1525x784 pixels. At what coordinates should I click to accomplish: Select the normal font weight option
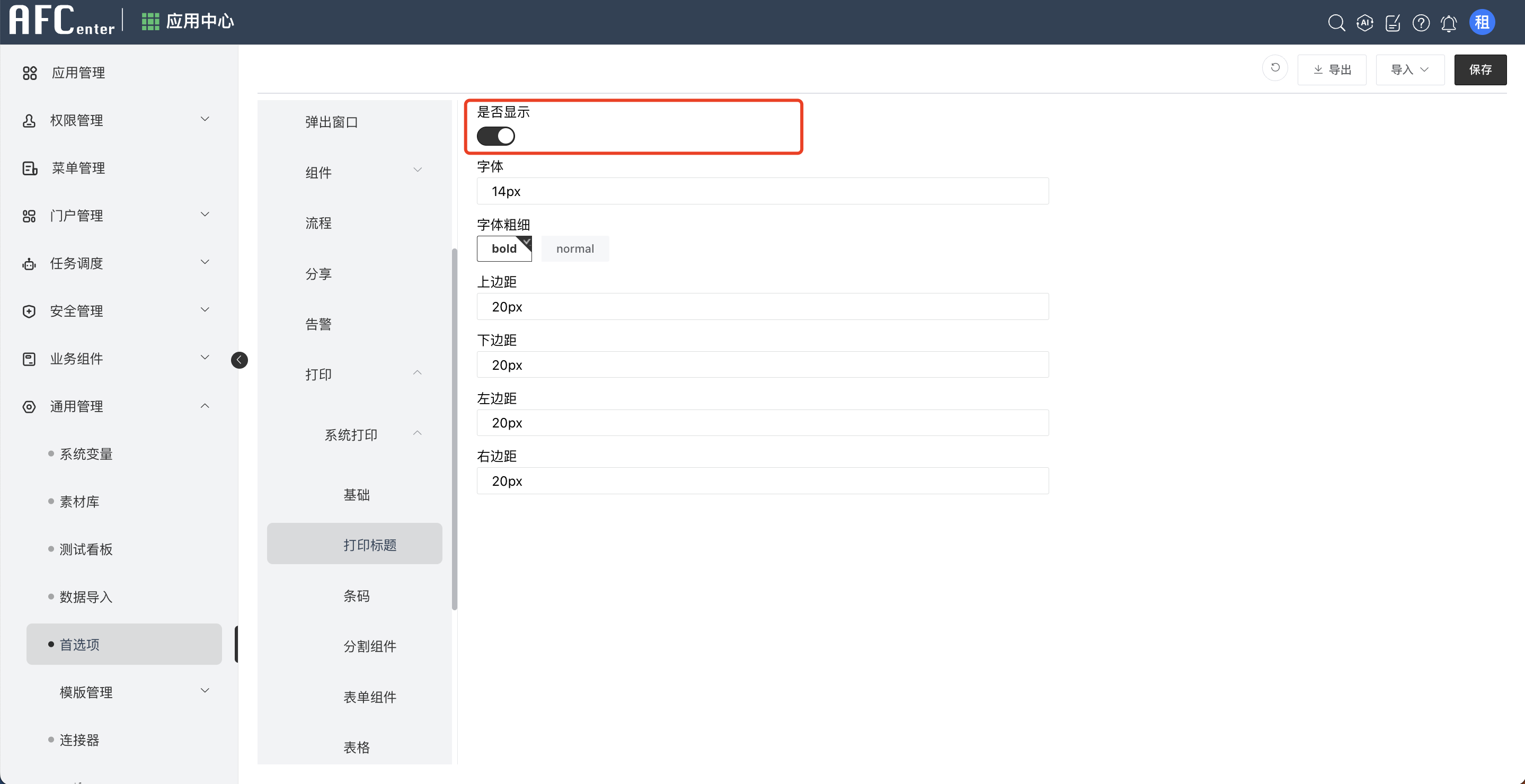pyautogui.click(x=575, y=248)
